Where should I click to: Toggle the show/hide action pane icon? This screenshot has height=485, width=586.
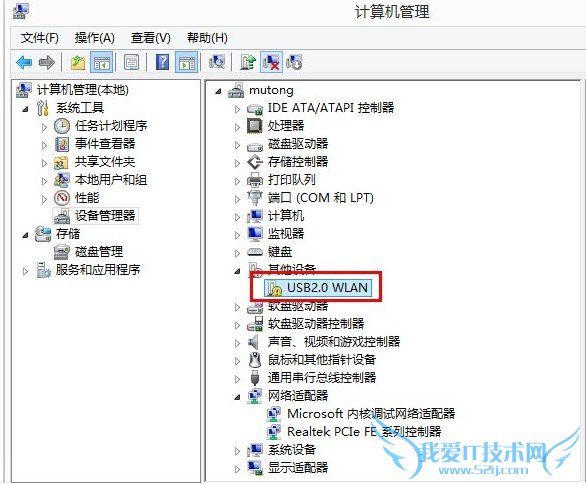click(x=186, y=62)
